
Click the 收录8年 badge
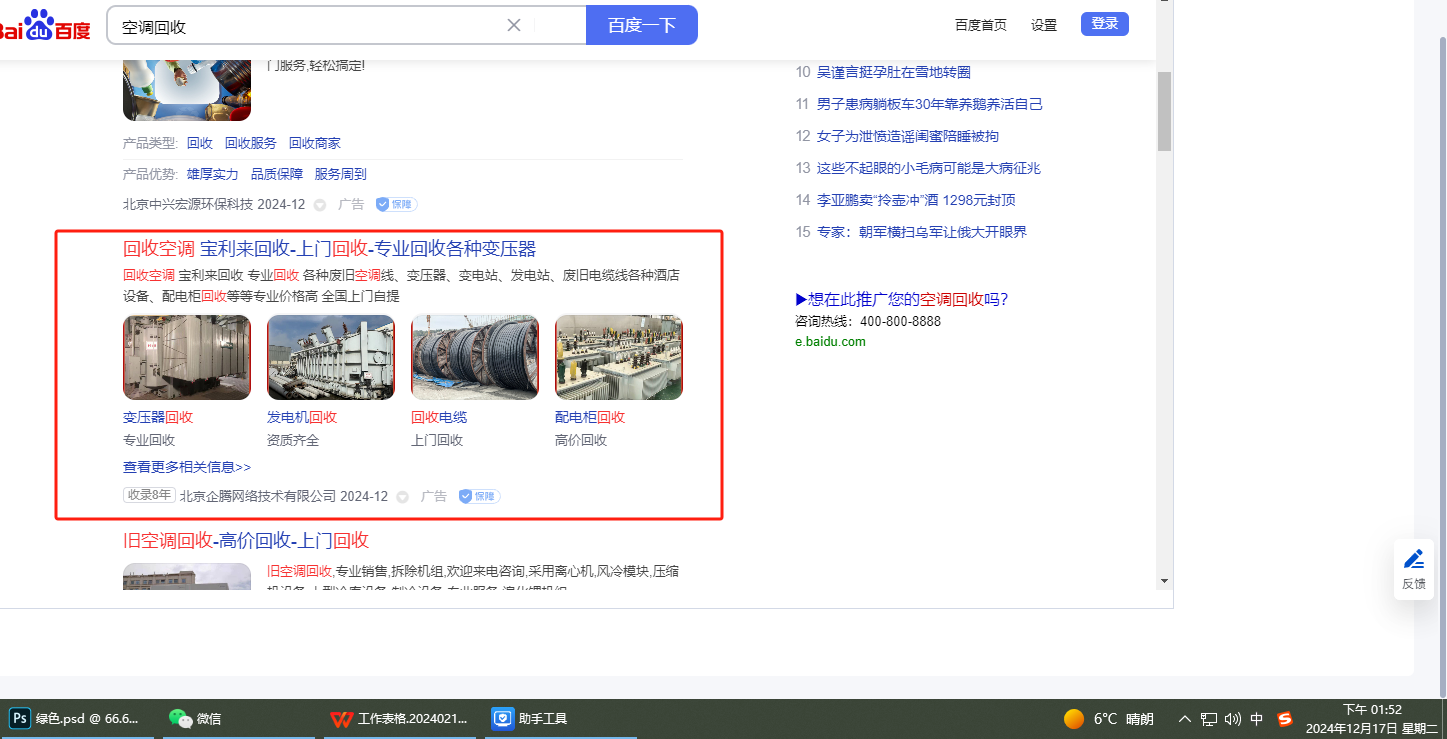[149, 495]
